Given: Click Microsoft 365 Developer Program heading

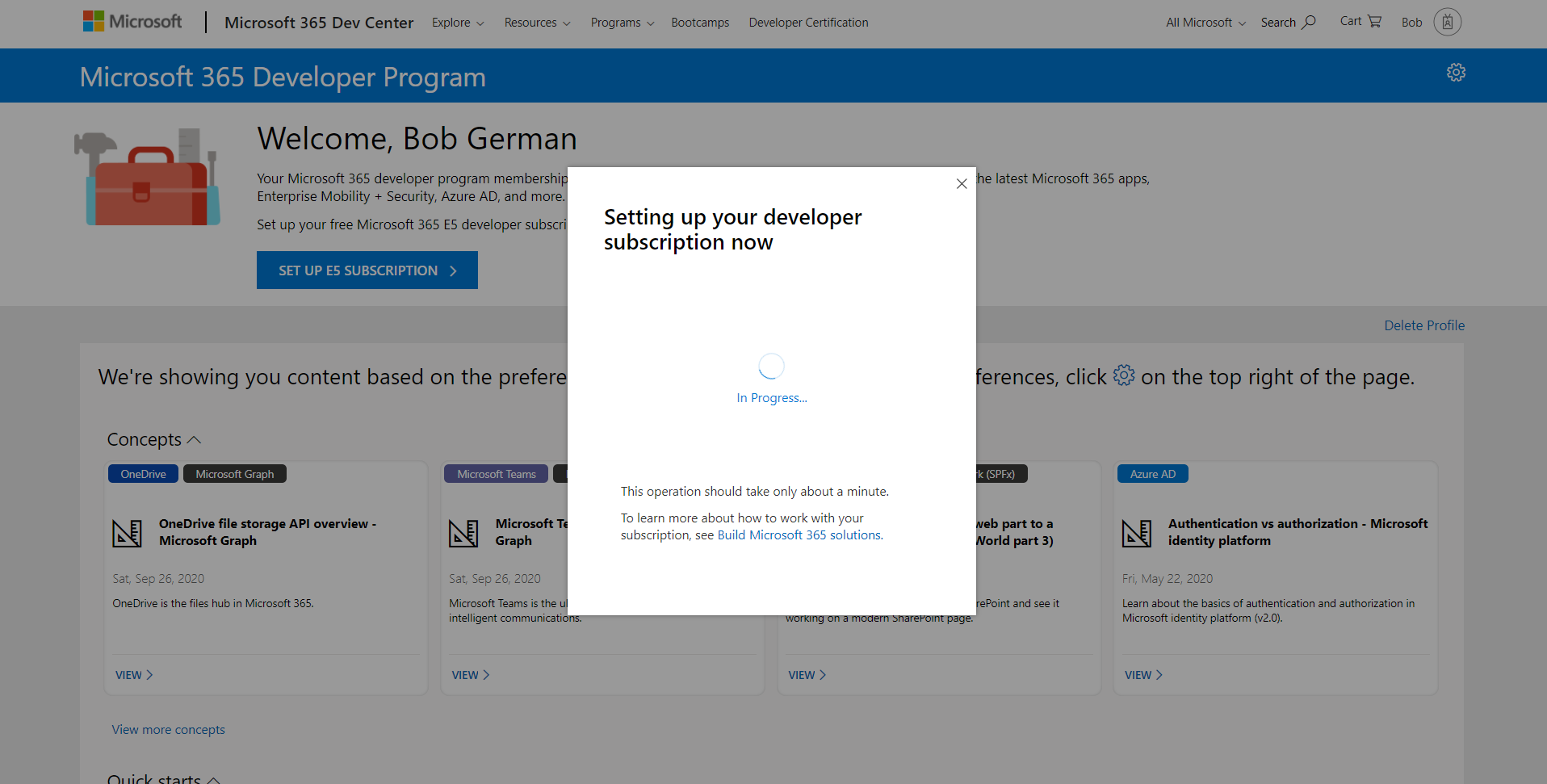Looking at the screenshot, I should (283, 77).
